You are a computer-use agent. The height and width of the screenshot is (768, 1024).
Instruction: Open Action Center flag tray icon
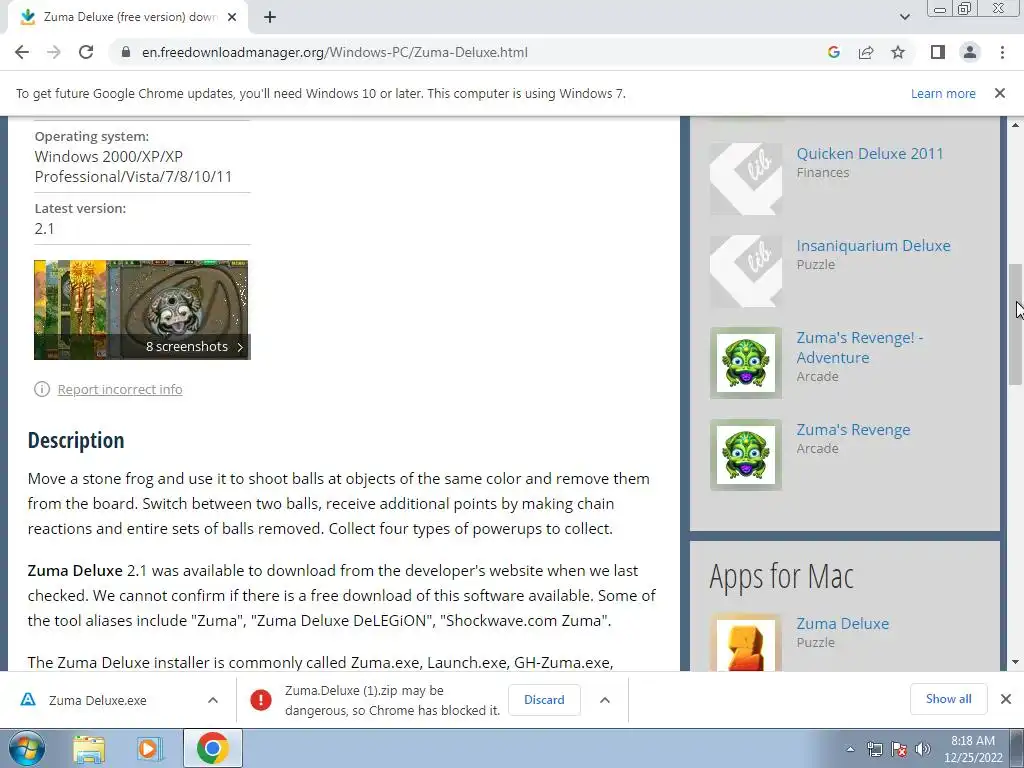pyautogui.click(x=899, y=749)
